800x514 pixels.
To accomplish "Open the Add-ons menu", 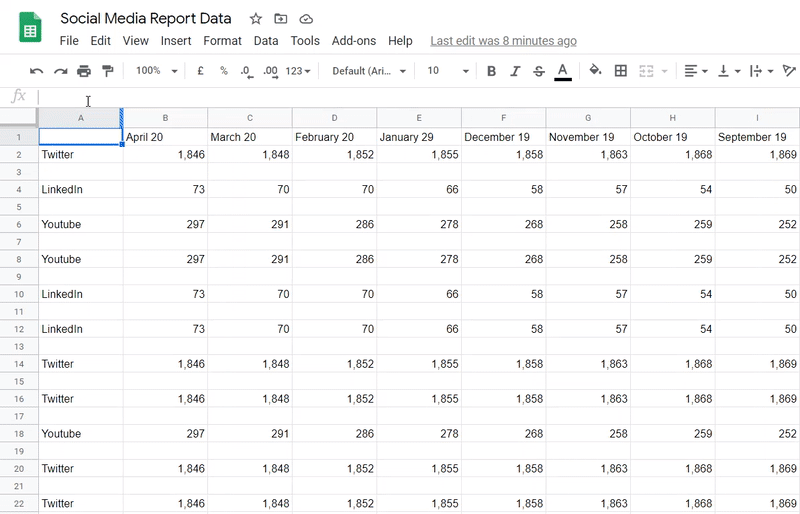I will (354, 41).
